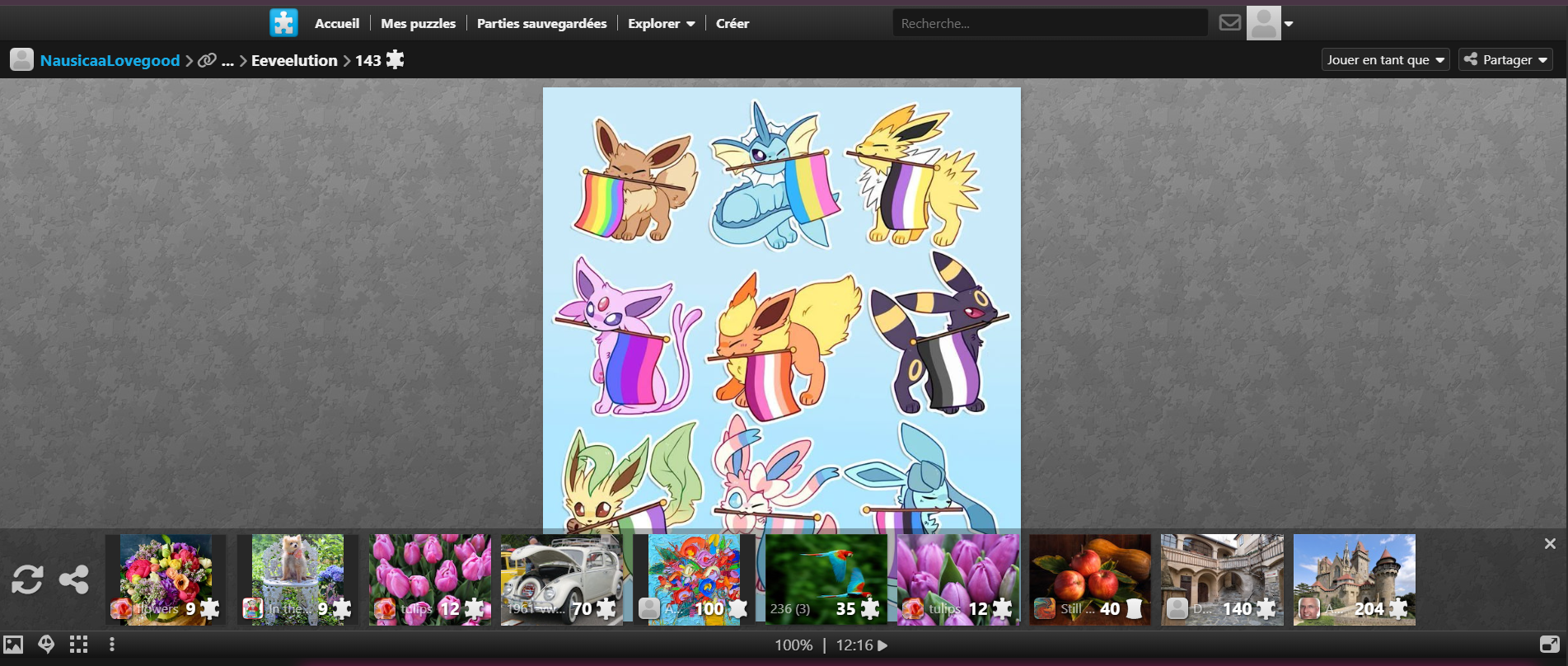Click author avatar on 100-piece painting thumbnail
Viewport: 1568px width, 666px height.
(x=649, y=609)
